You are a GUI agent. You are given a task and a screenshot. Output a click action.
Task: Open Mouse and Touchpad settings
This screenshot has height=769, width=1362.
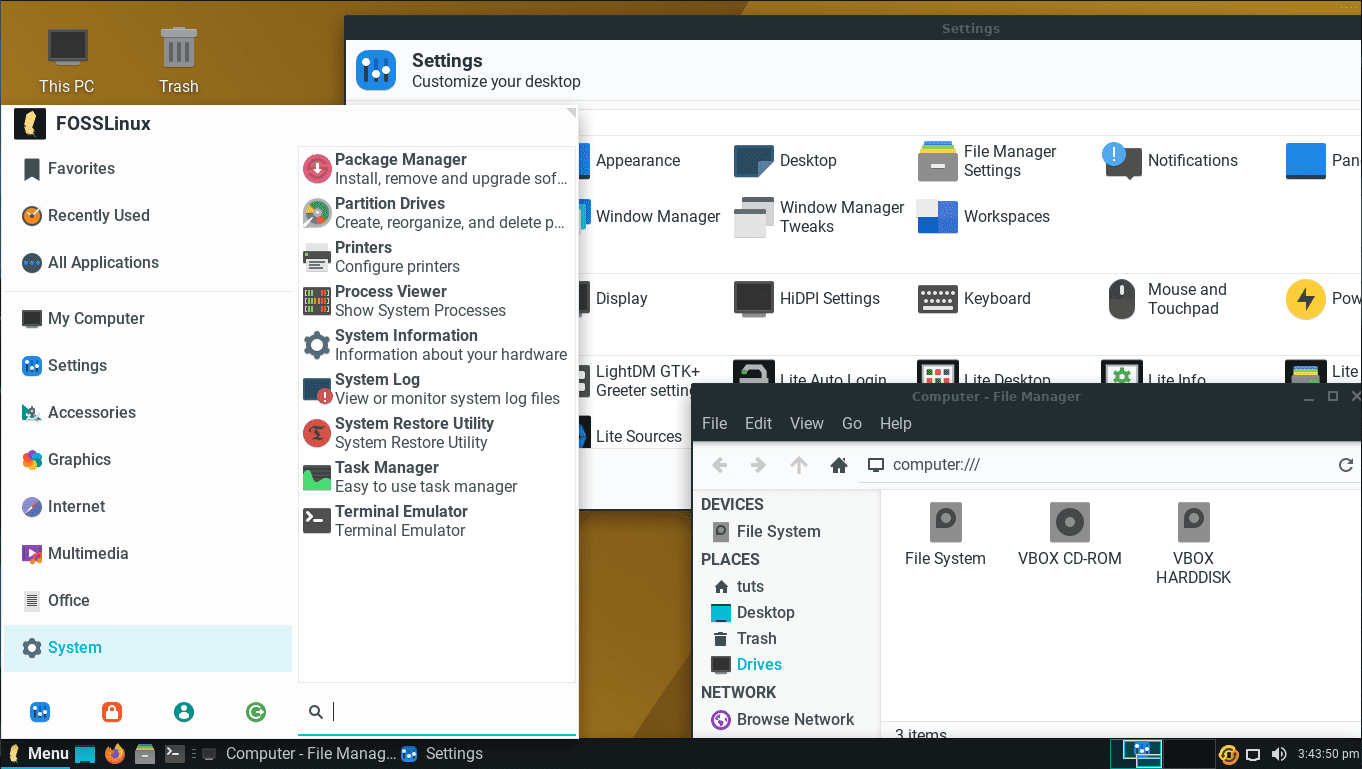(1187, 298)
